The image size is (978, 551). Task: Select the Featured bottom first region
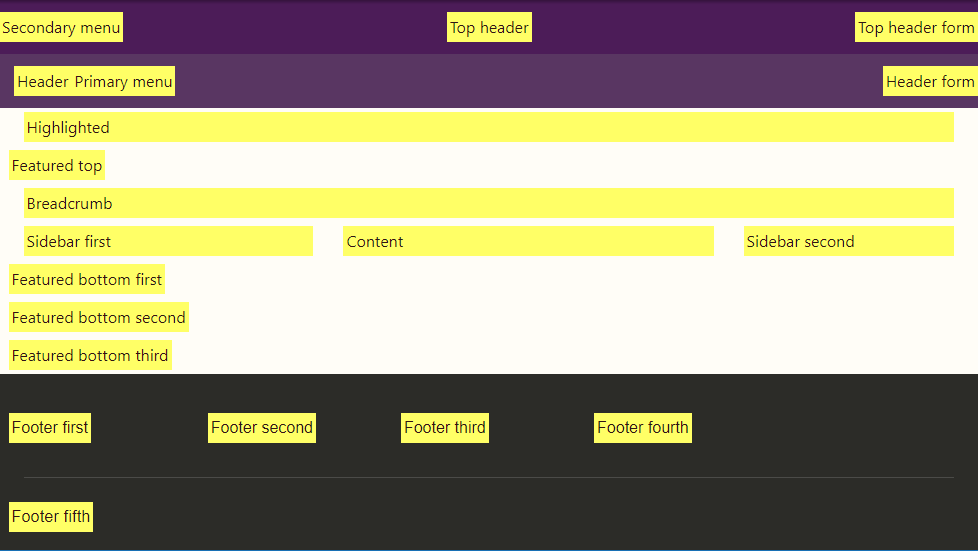pos(87,280)
